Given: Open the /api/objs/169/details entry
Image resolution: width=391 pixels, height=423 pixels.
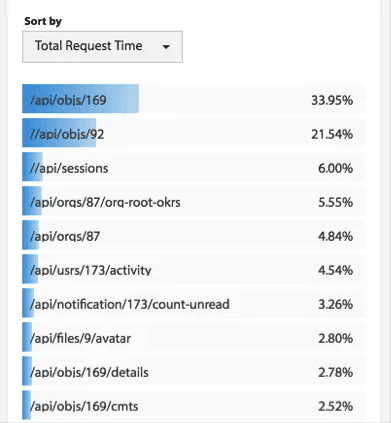Looking at the screenshot, I should (194, 371).
